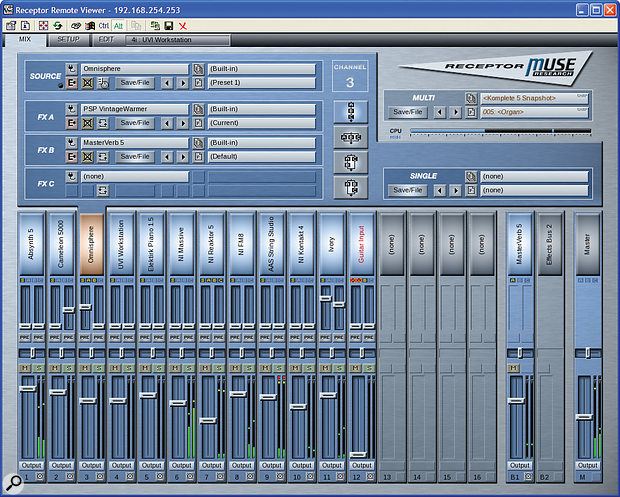Open the FX A edit (E) button
Screen dimensions: 620x497
[x=72, y=123]
